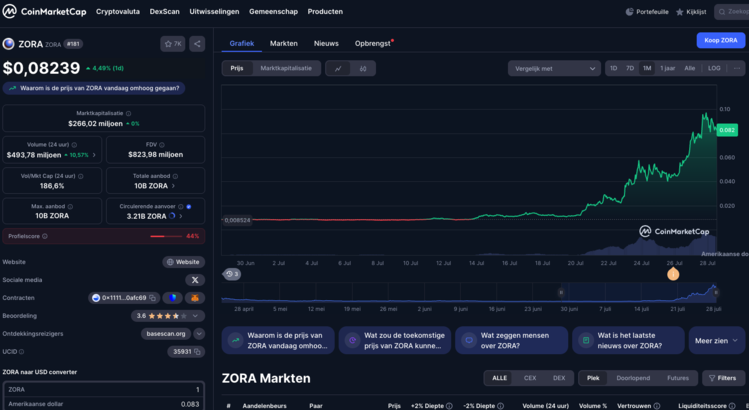Open Wat zeggen mensen over ZORA
The image size is (749, 410).
[x=511, y=341]
